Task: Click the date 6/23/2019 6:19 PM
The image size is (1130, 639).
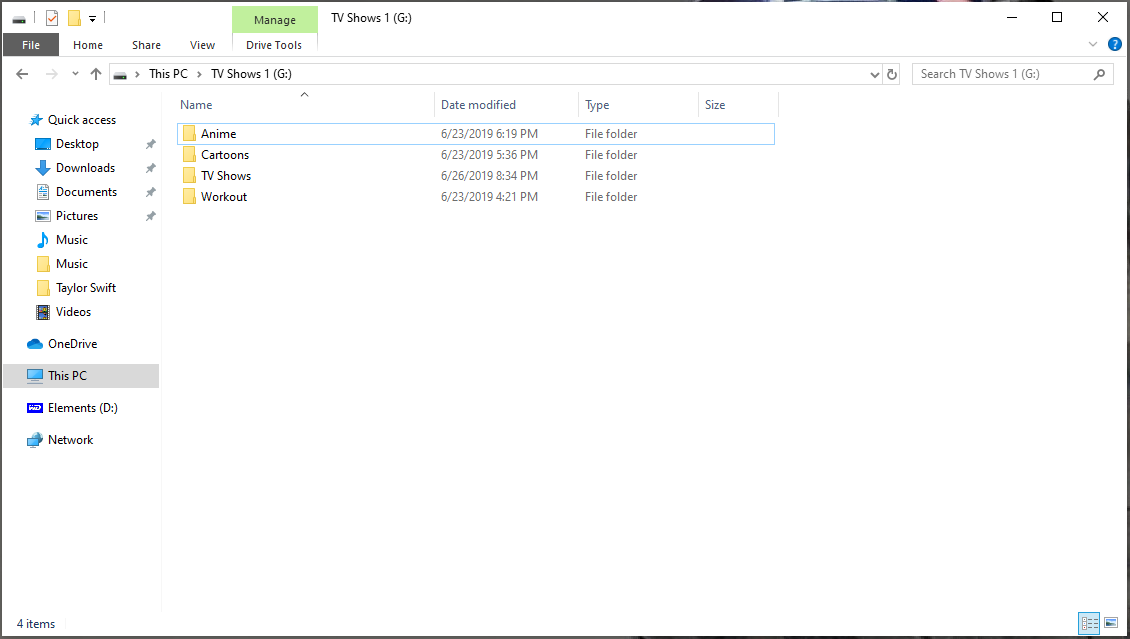Action: (489, 133)
